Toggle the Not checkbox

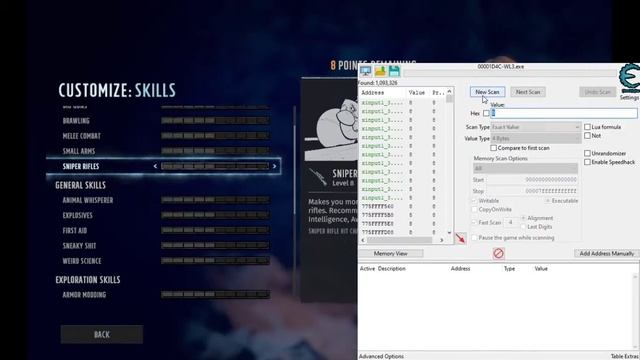[x=587, y=136]
